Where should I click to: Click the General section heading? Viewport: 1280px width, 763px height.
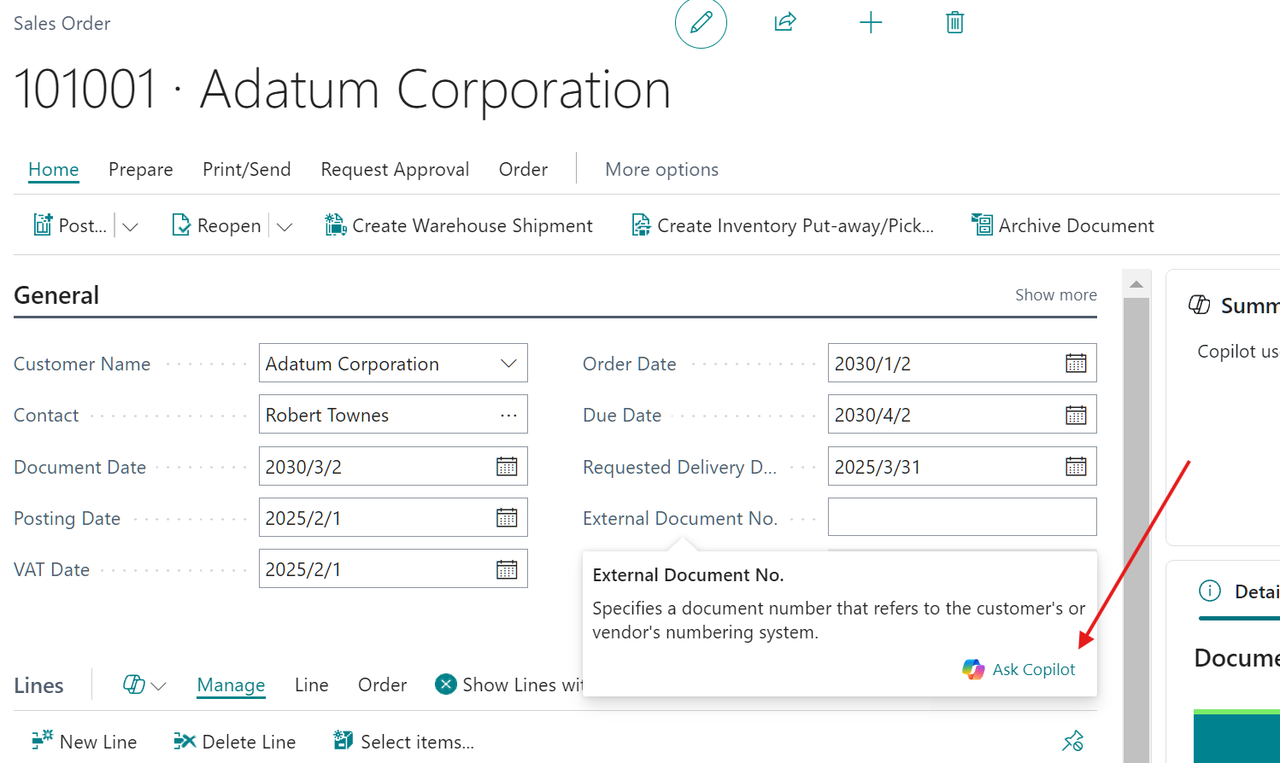tap(56, 295)
